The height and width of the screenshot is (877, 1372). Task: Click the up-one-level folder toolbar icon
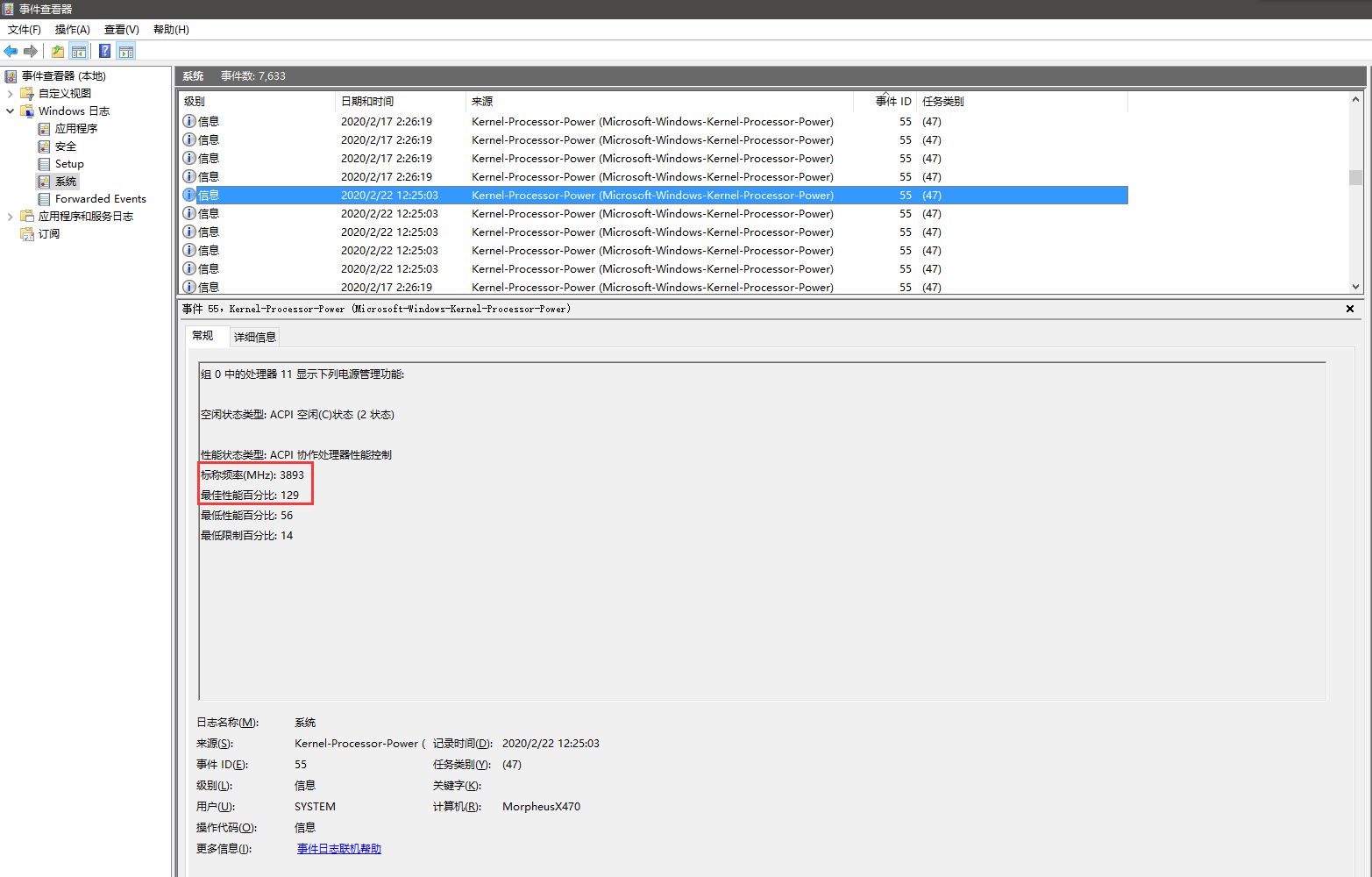pyautogui.click(x=58, y=51)
